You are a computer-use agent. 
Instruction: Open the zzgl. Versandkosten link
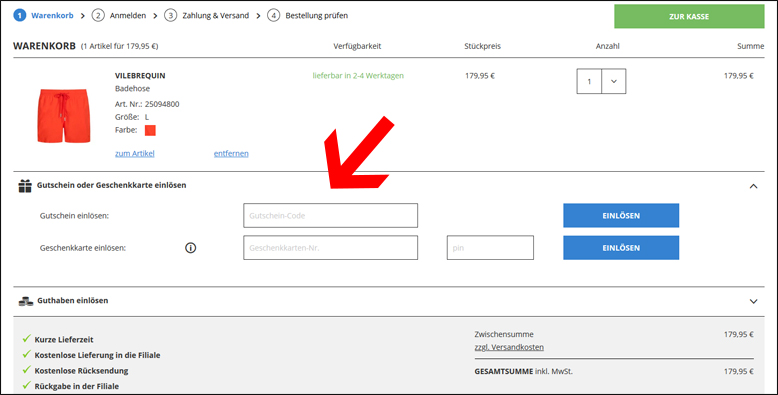click(x=509, y=347)
